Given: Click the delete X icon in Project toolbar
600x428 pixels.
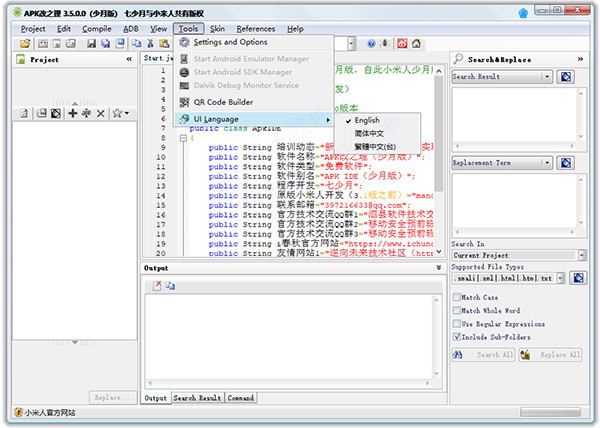Looking at the screenshot, I should 100,114.
